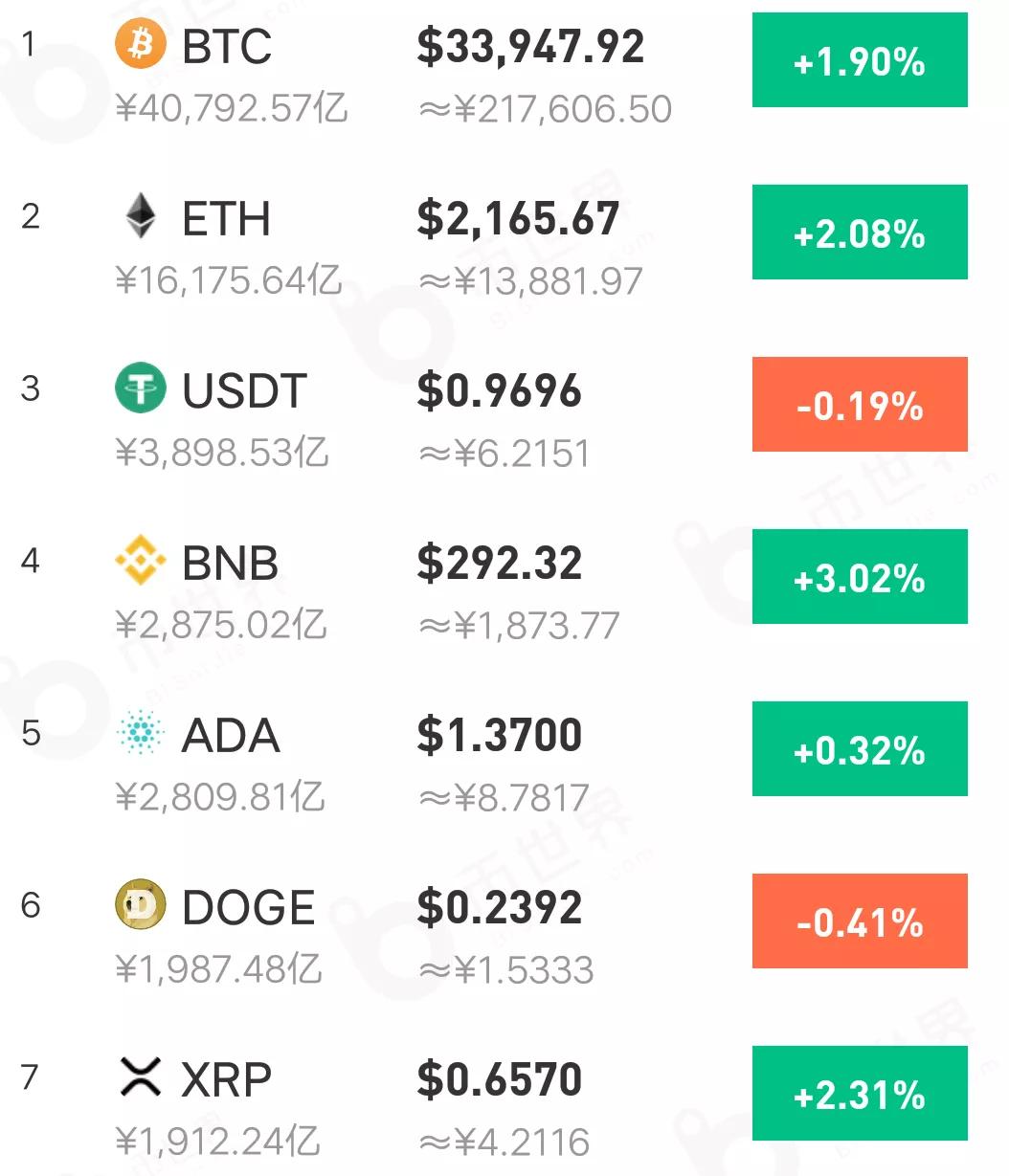Tap the BTC +1.90% change badge

click(860, 60)
